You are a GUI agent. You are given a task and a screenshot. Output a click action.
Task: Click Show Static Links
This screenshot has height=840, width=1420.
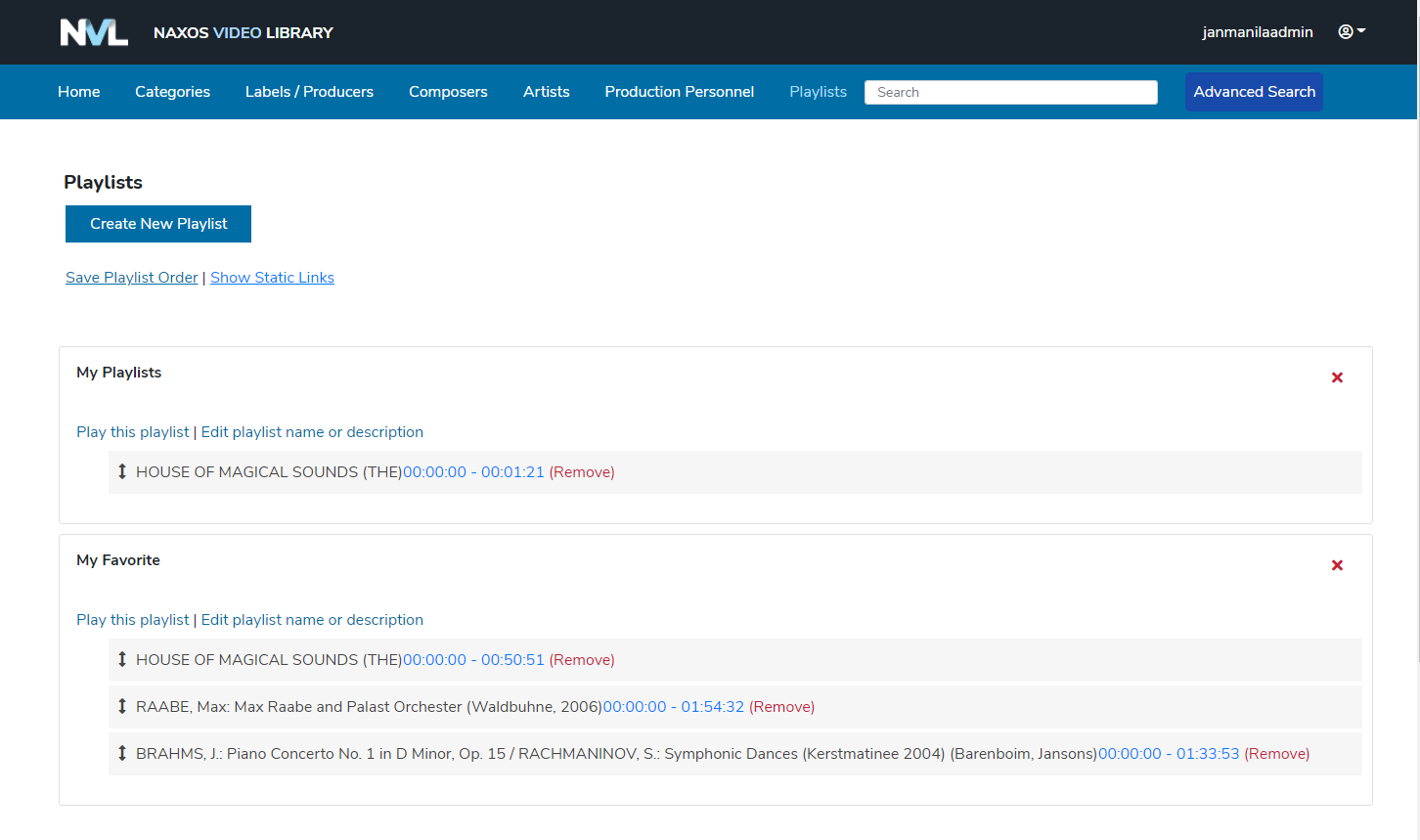tap(272, 278)
